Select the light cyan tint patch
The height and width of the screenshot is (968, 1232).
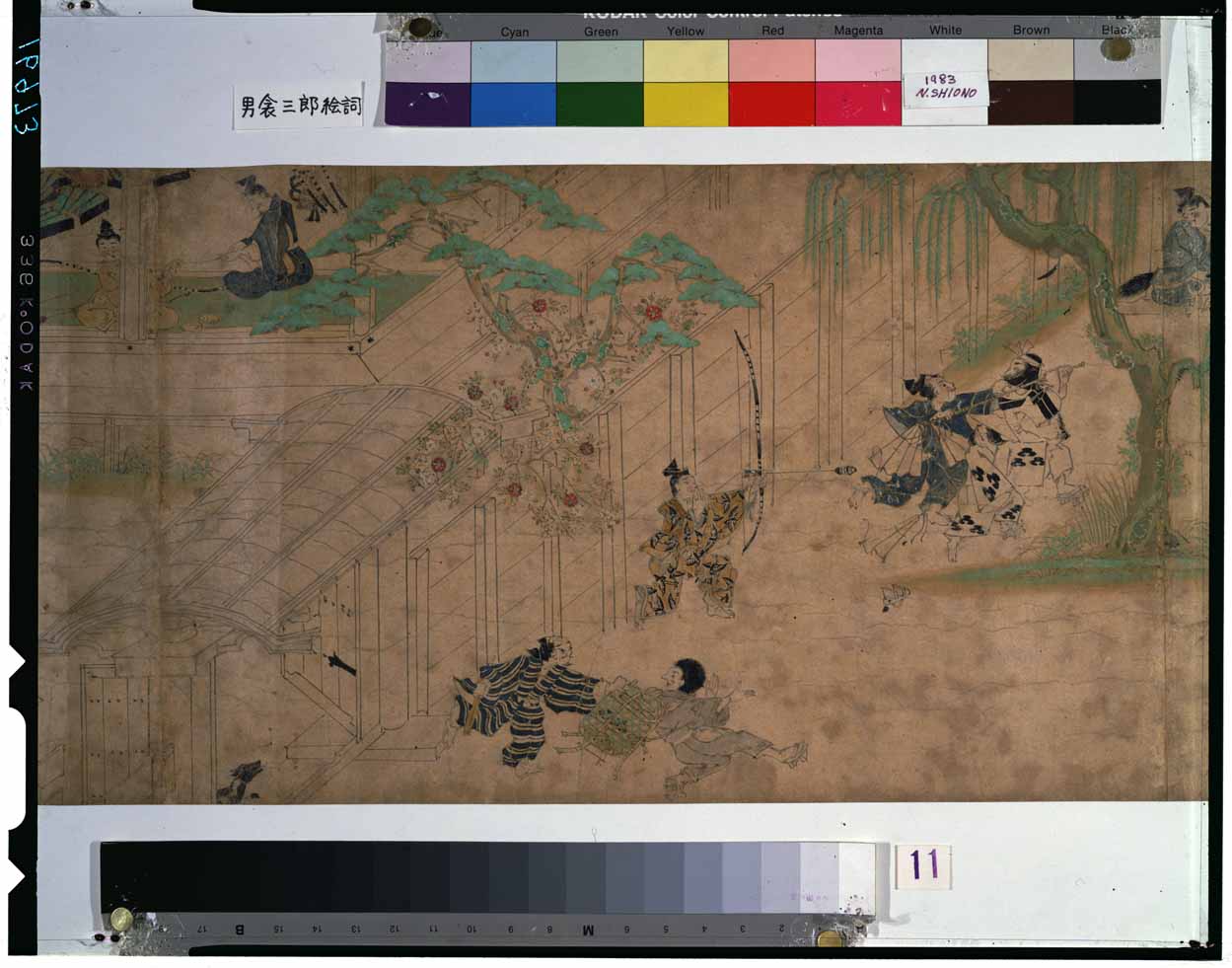pyautogui.click(x=514, y=60)
